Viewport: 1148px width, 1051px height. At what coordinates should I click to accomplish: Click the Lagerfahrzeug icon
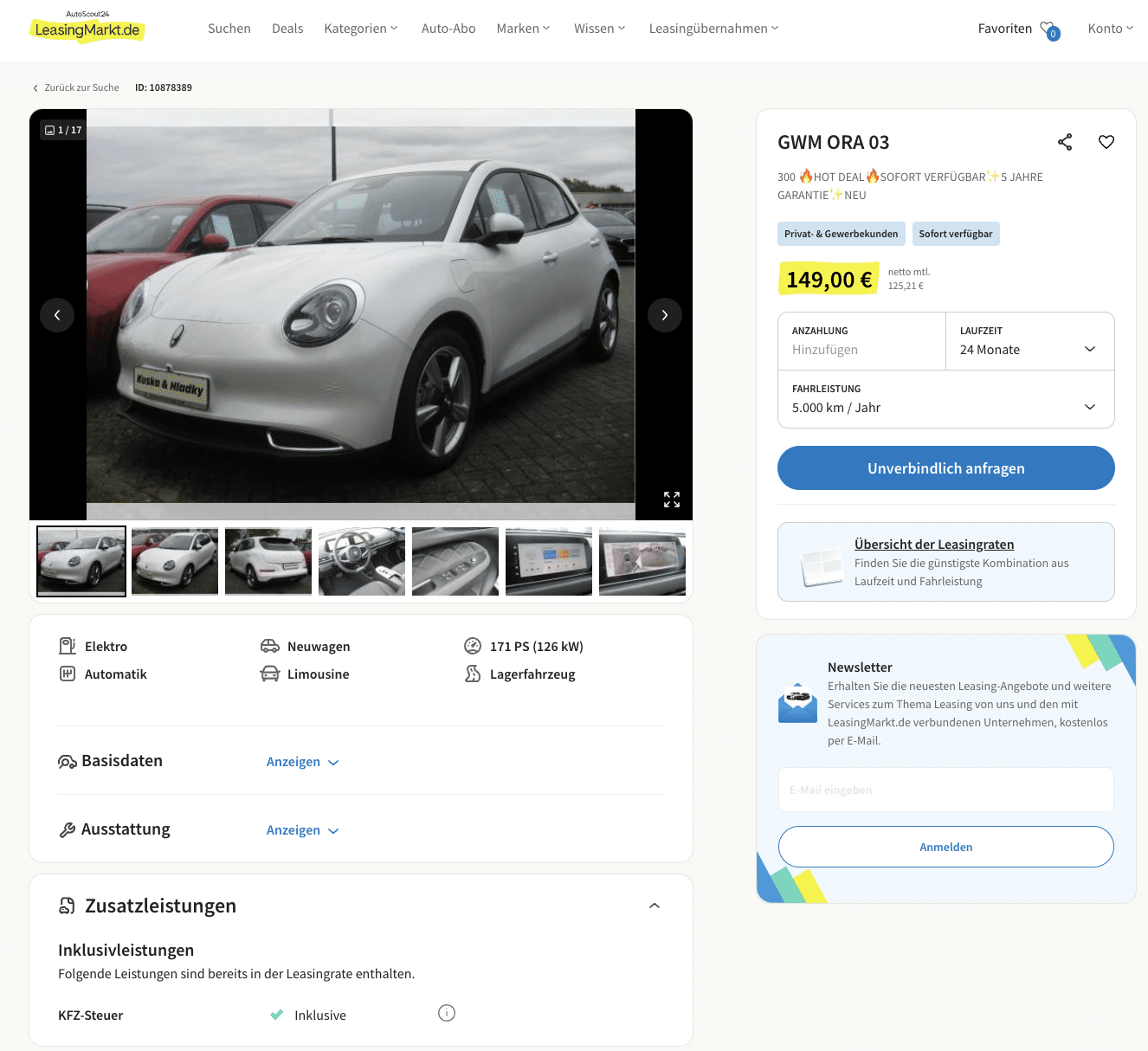[x=473, y=674]
